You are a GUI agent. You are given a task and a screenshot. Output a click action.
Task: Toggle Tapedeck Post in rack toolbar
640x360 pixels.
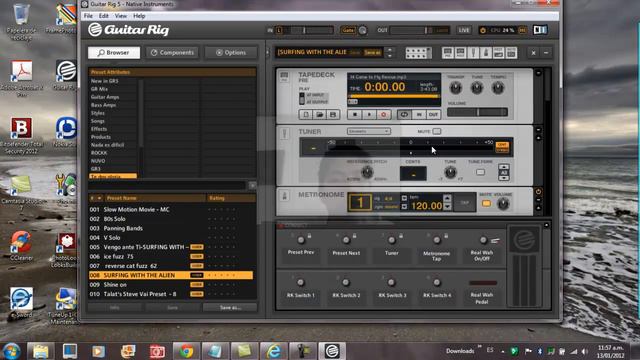coord(460,53)
